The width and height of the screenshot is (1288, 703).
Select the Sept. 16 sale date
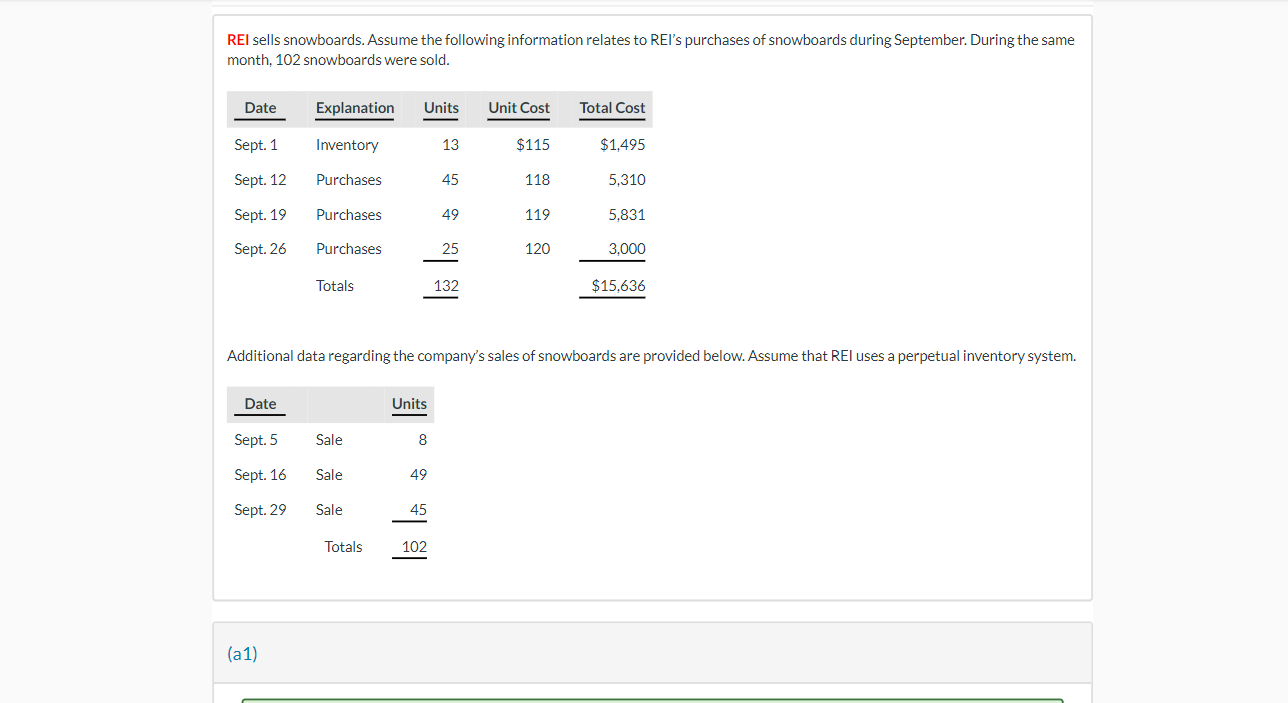point(260,475)
